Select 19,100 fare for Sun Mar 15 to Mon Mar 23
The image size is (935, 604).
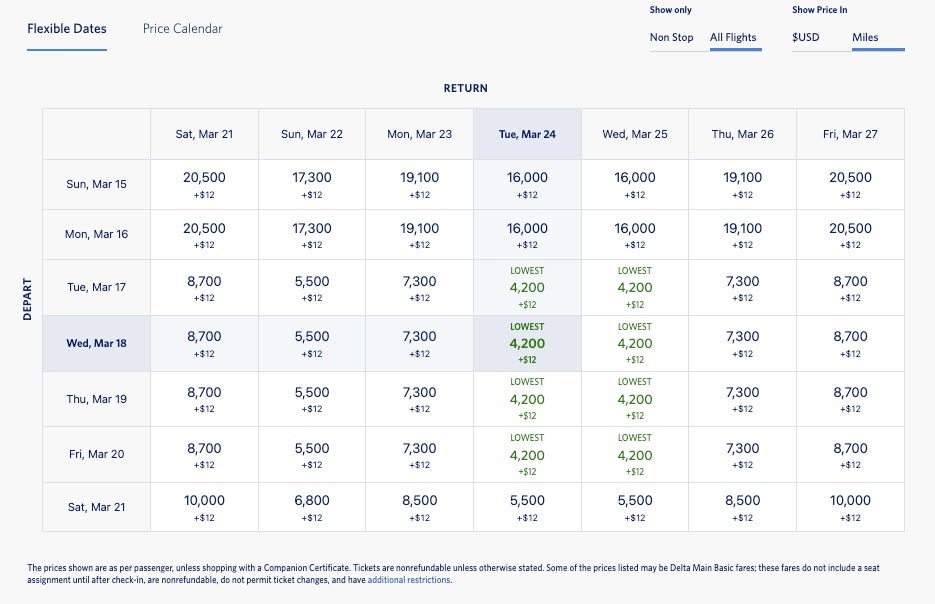pos(419,184)
